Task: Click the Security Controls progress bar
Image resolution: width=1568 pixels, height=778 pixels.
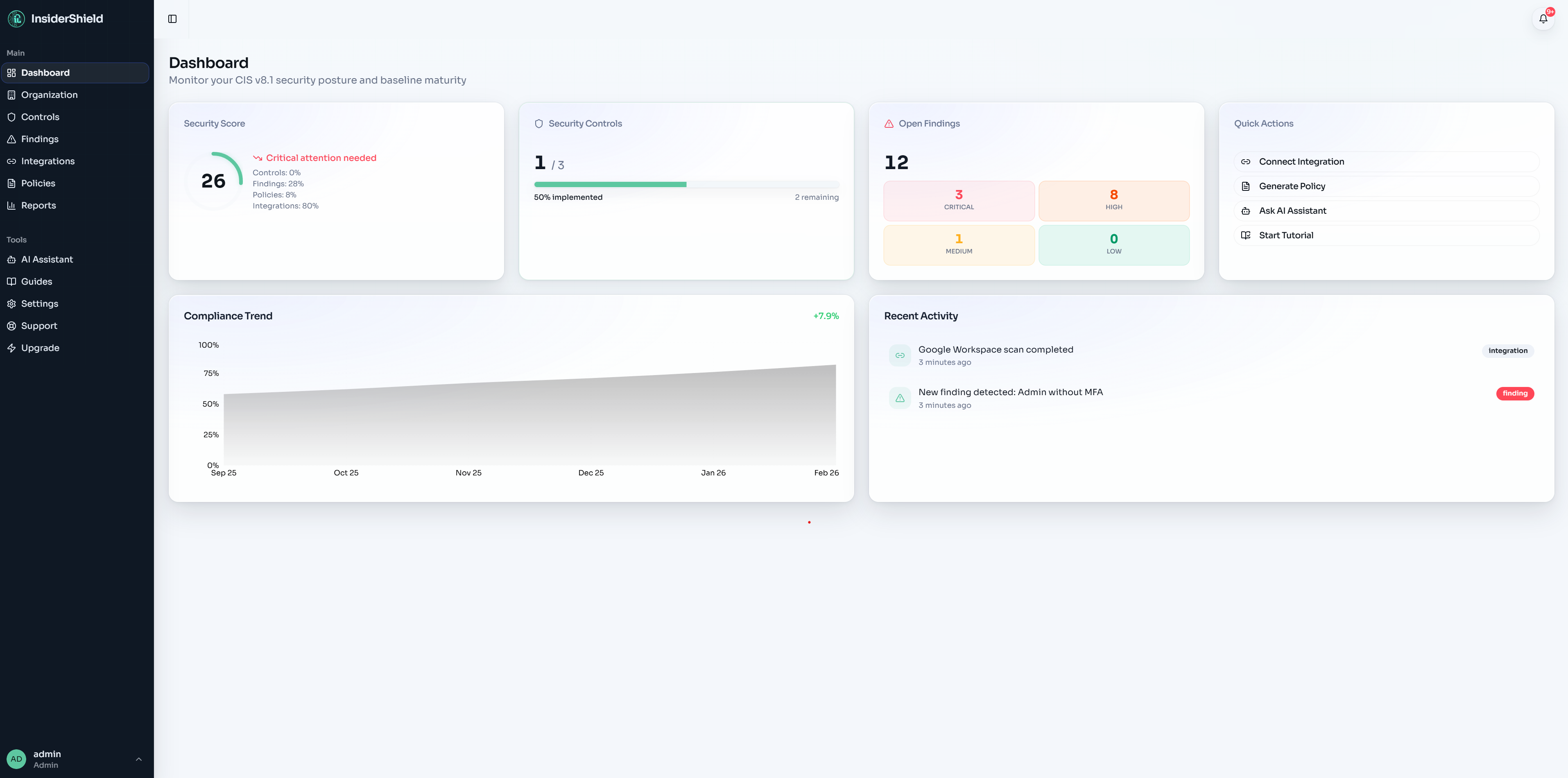Action: tap(686, 184)
